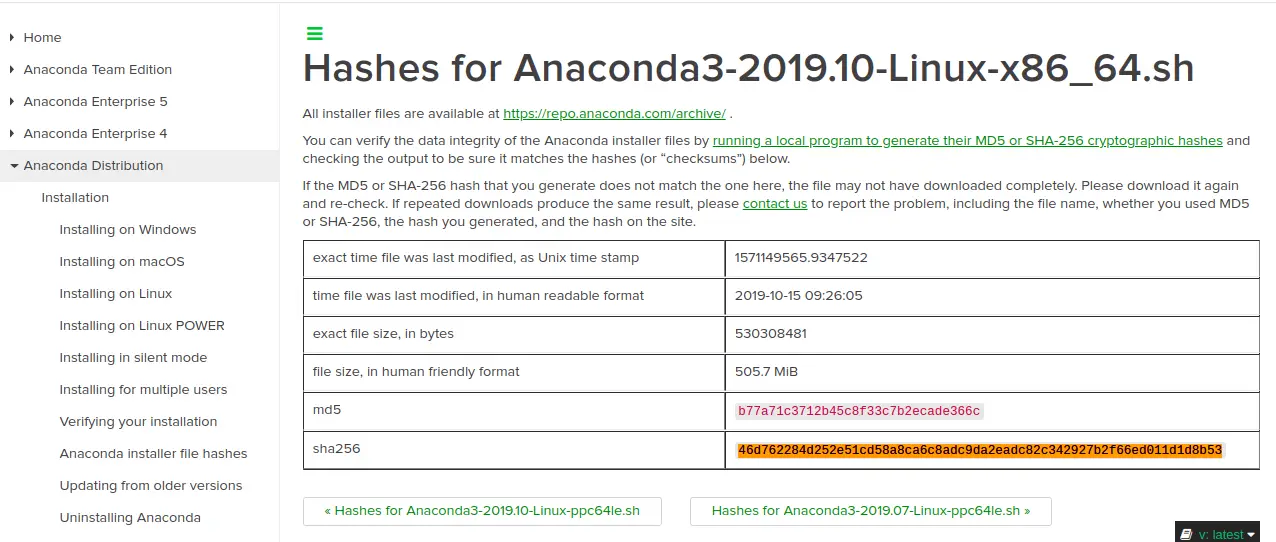Expand Anaconda Enterprise 5 section
Viewport: 1276px width, 542px height.
12,102
